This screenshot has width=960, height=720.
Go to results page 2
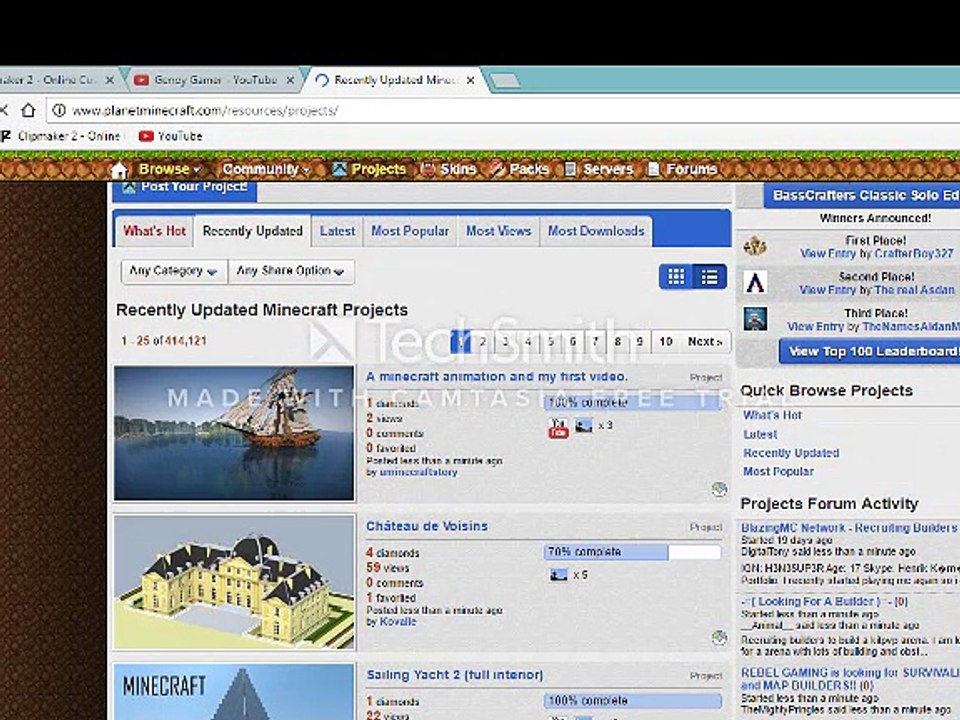483,342
